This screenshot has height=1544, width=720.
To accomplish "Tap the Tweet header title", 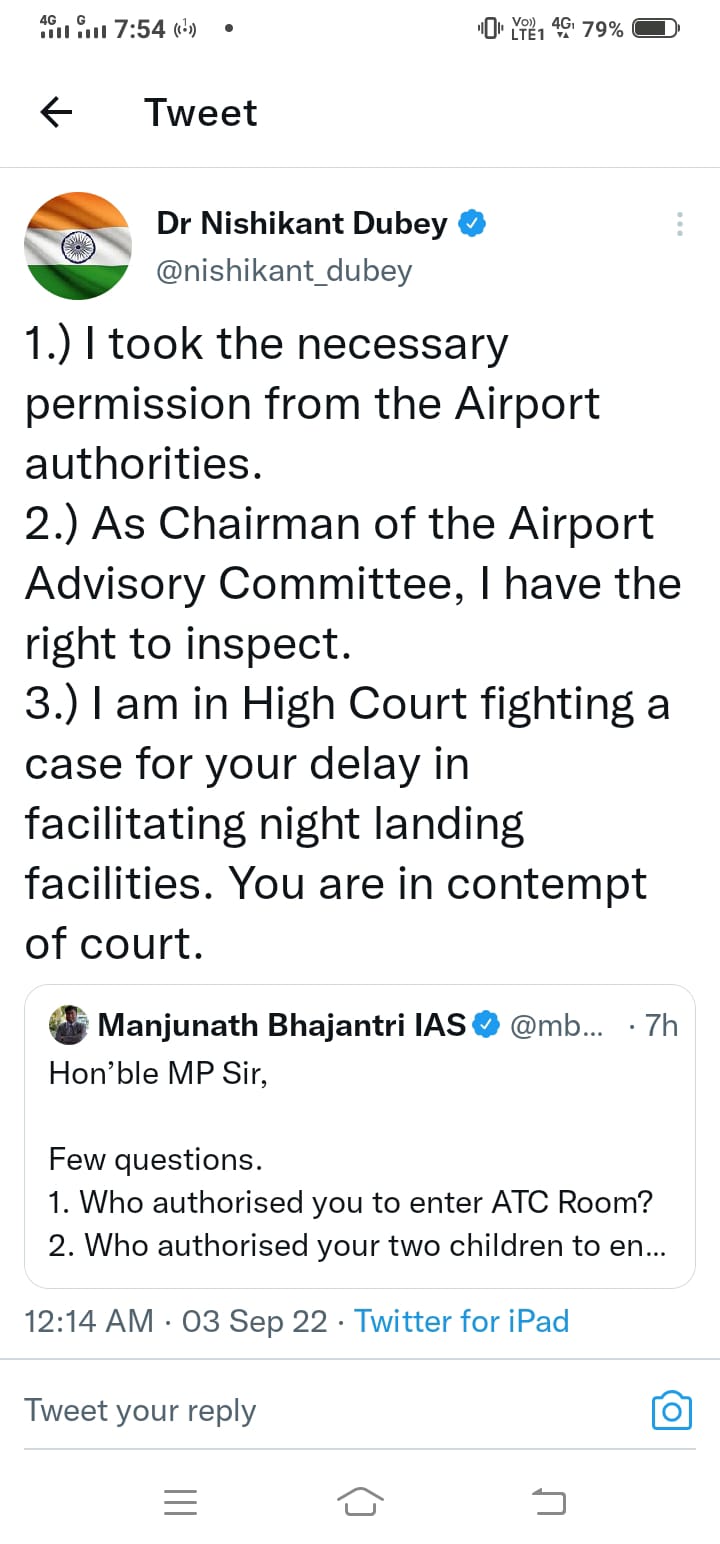I will (200, 113).
